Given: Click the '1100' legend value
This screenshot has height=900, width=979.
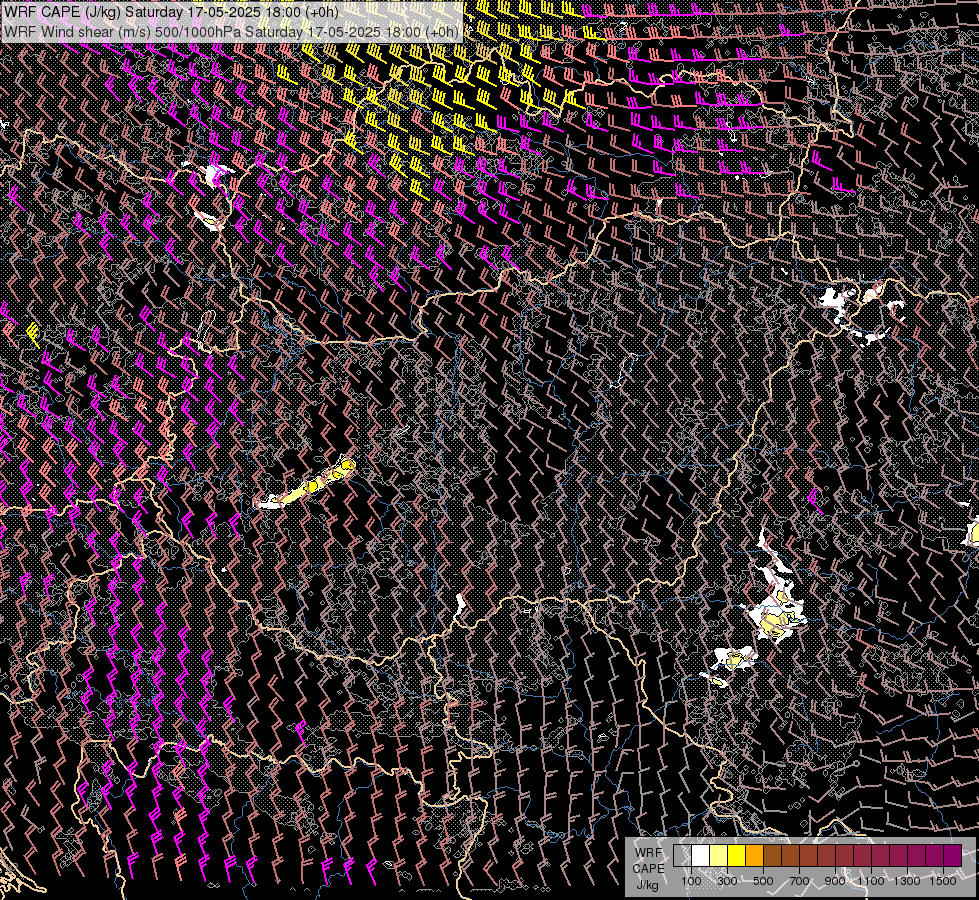Looking at the screenshot, I should (871, 881).
